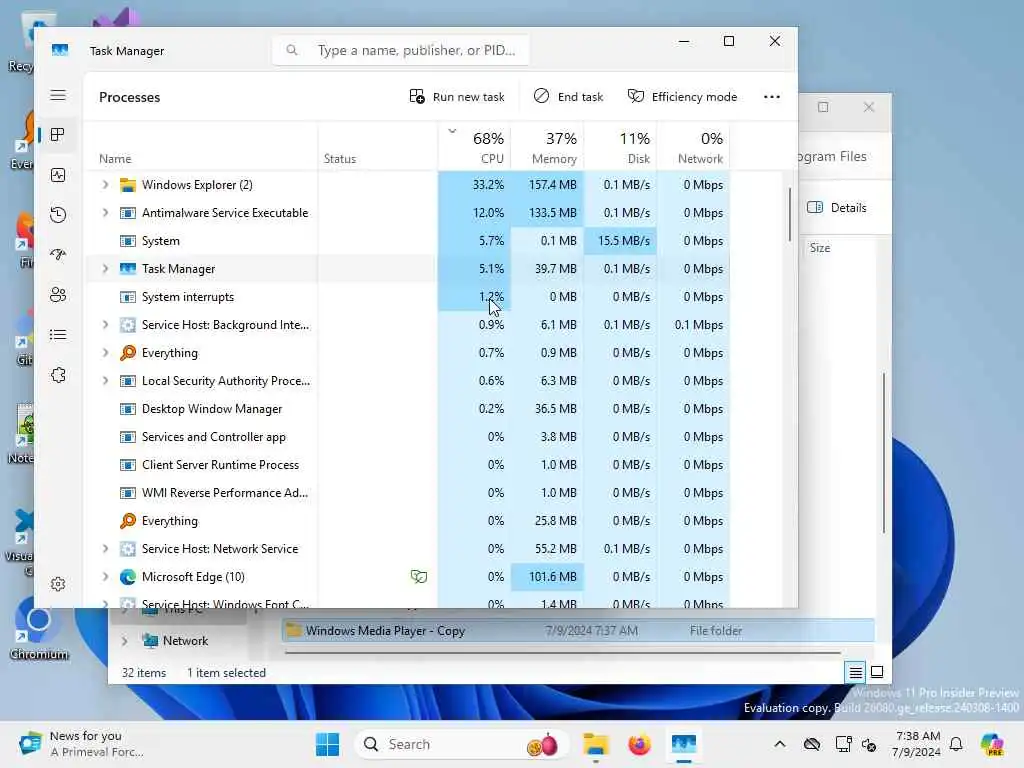The width and height of the screenshot is (1024, 768).
Task: Click the search magnifier icon in Task Manager
Action: click(292, 50)
